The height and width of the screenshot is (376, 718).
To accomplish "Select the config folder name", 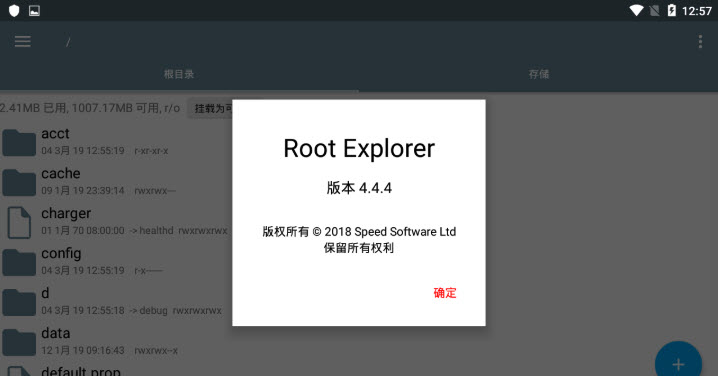I will coord(61,254).
